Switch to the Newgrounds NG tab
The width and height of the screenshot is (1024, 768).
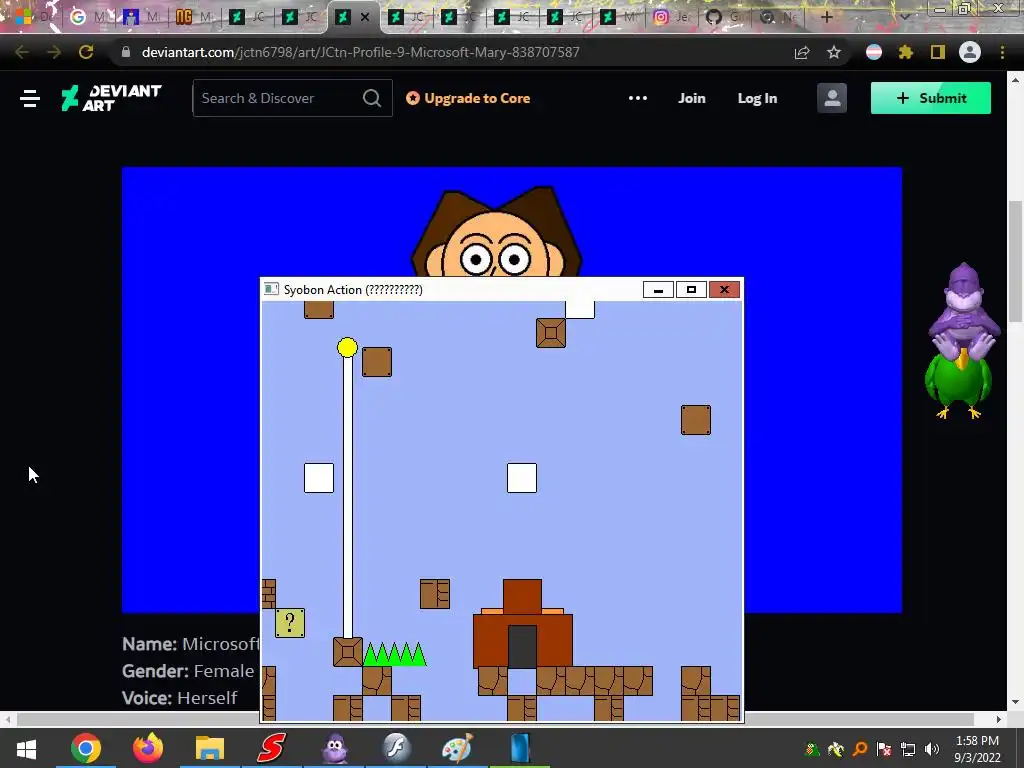193,17
